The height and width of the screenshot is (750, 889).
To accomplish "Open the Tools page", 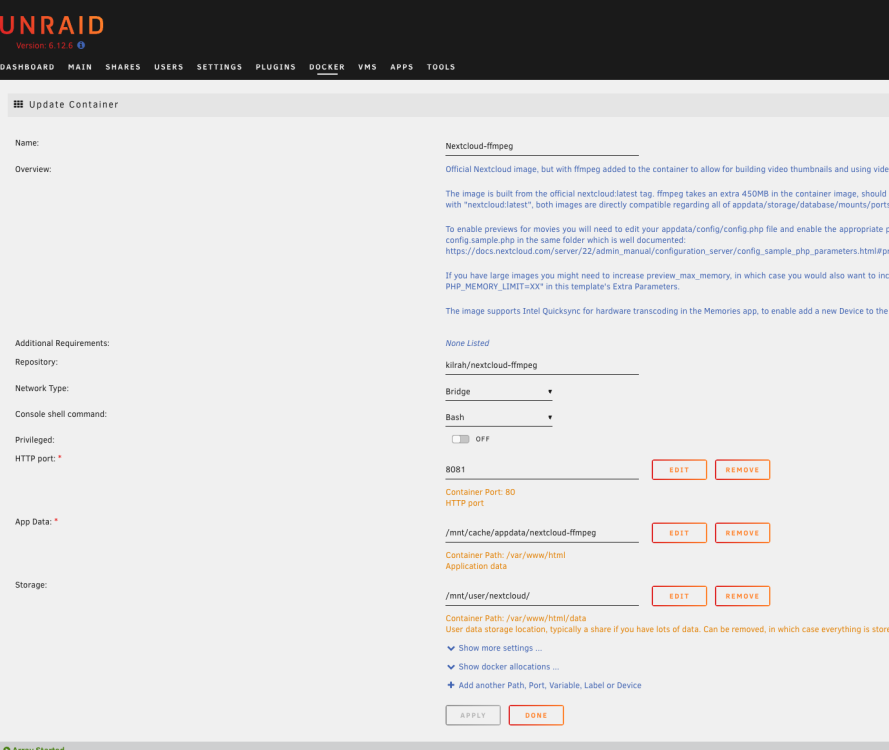I will (441, 67).
